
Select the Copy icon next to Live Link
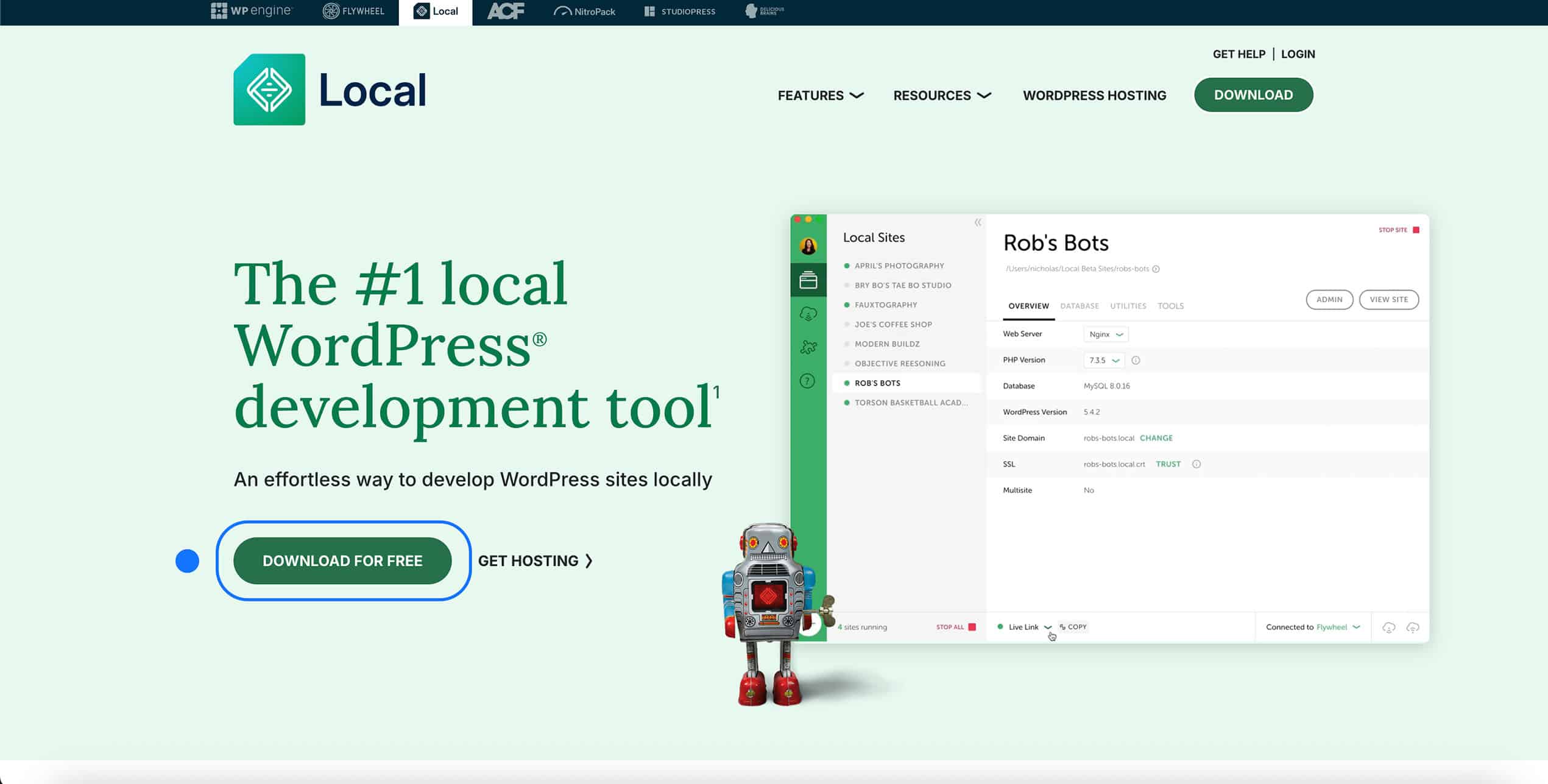pos(1072,626)
